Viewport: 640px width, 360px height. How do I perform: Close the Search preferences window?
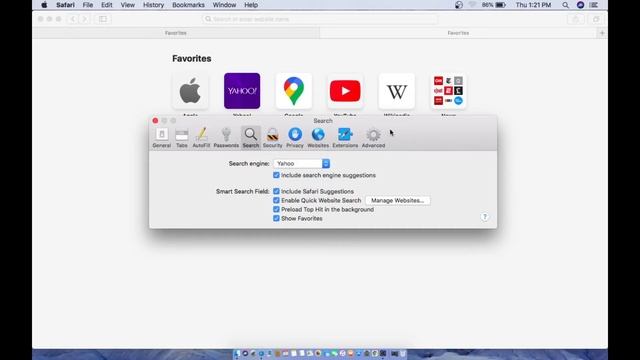coord(155,120)
